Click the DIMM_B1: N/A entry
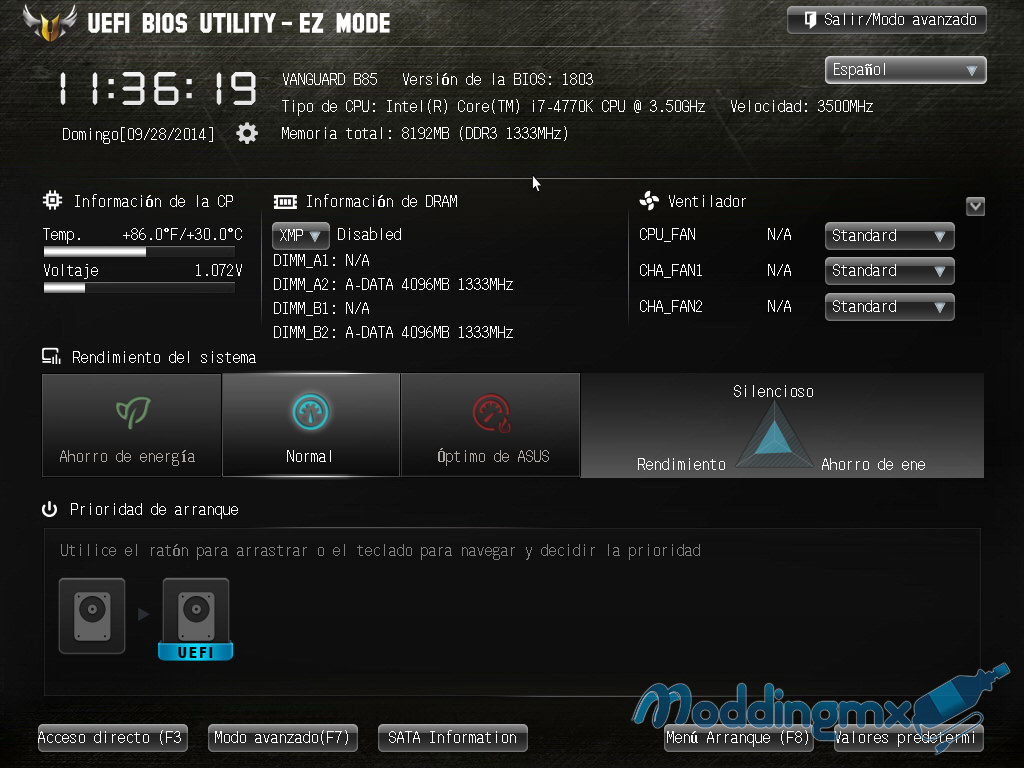The image size is (1024, 768). (321, 308)
